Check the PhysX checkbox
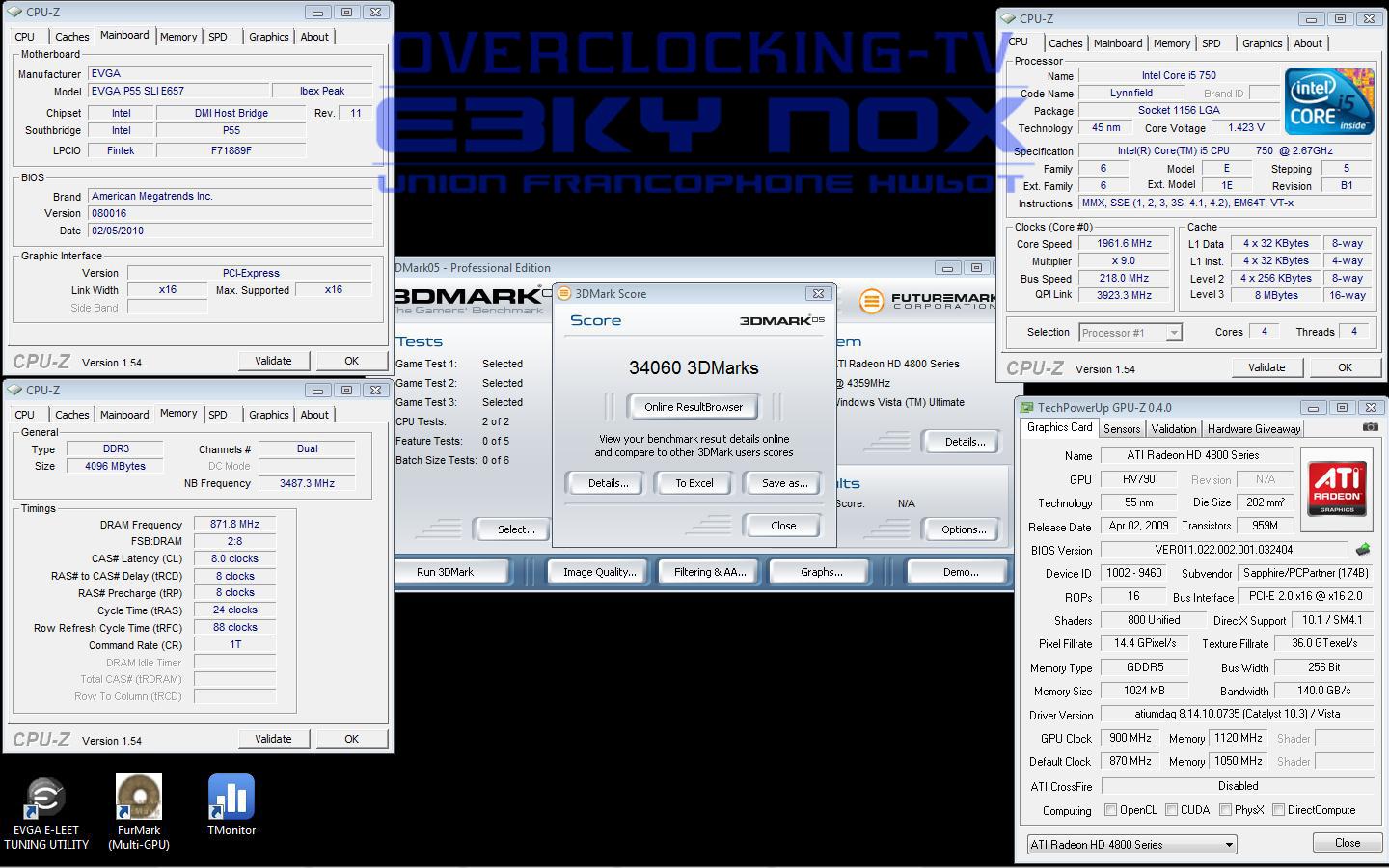 click(x=1225, y=810)
